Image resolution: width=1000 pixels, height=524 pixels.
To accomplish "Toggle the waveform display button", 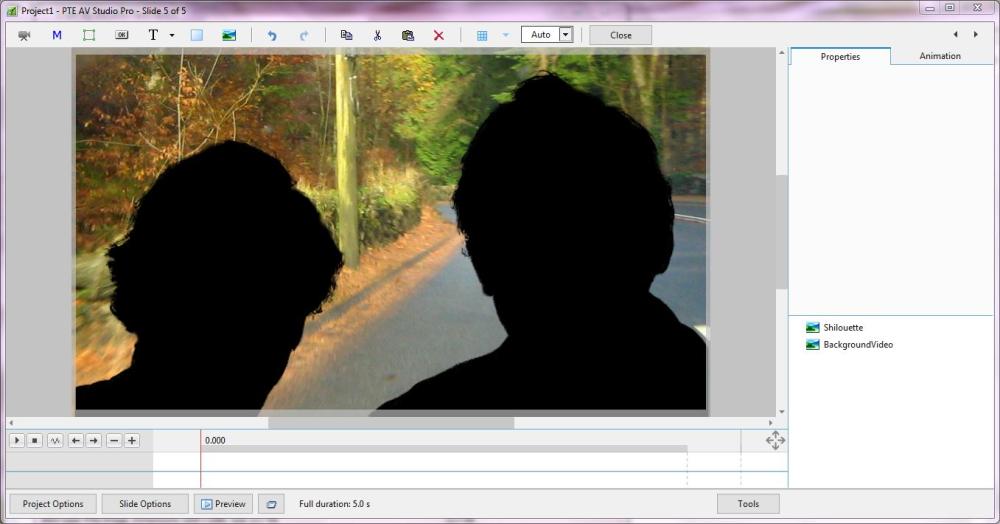I will pos(55,440).
